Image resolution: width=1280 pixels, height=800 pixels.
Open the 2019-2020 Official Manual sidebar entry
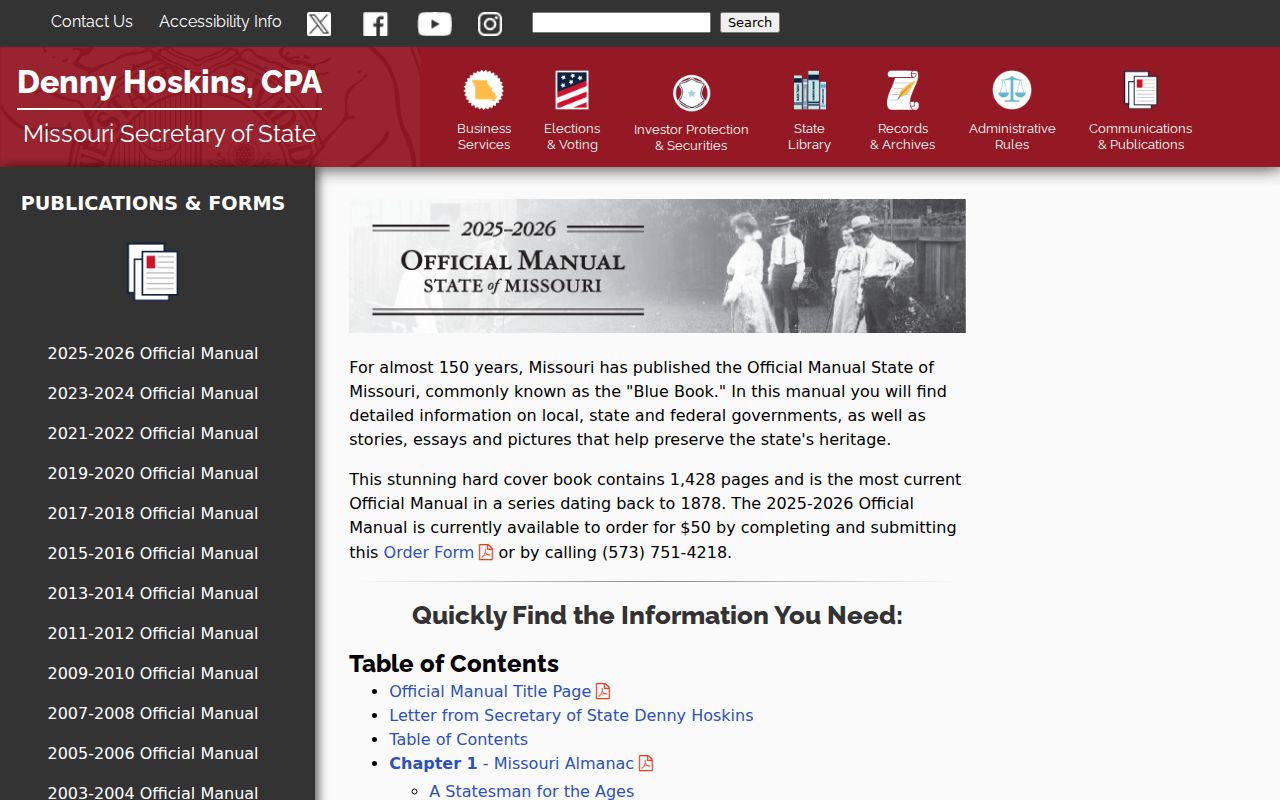[x=153, y=473]
